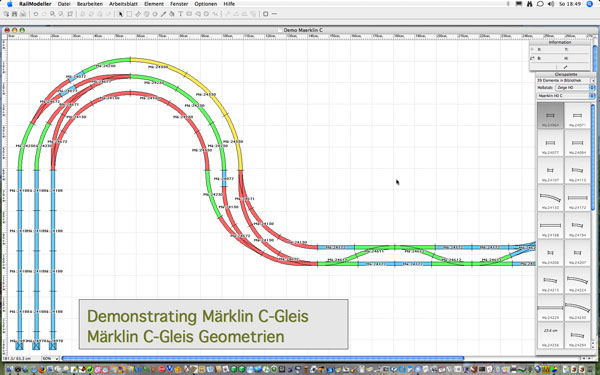600x375 pixels.
Task: Open Spotlight search in the menu bar
Action: [590, 4]
